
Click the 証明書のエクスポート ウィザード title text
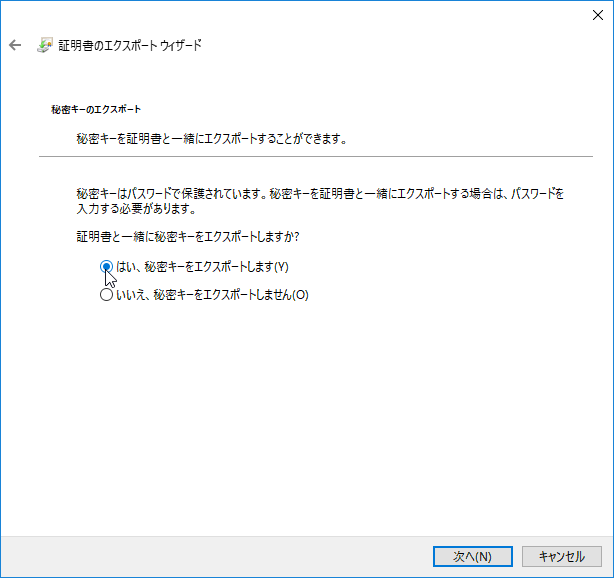click(x=130, y=45)
